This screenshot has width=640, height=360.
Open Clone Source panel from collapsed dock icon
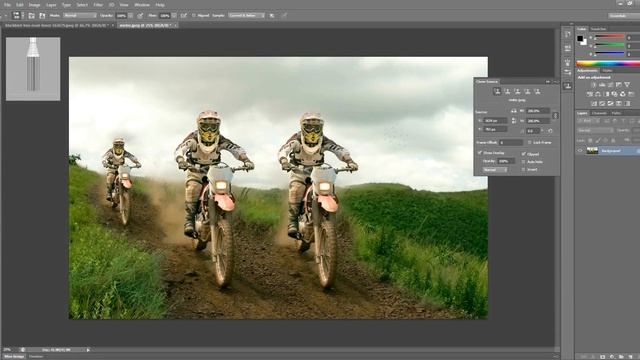point(567,86)
